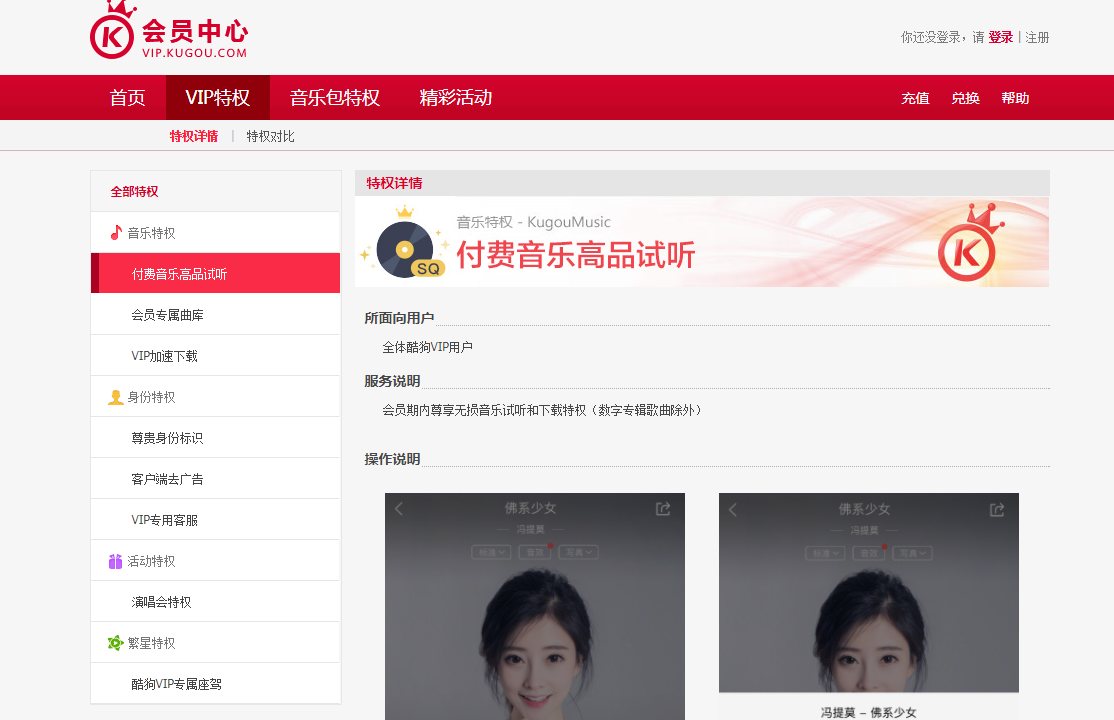1114x720 pixels.
Task: Click the 服务说明 heading
Action: click(x=392, y=381)
